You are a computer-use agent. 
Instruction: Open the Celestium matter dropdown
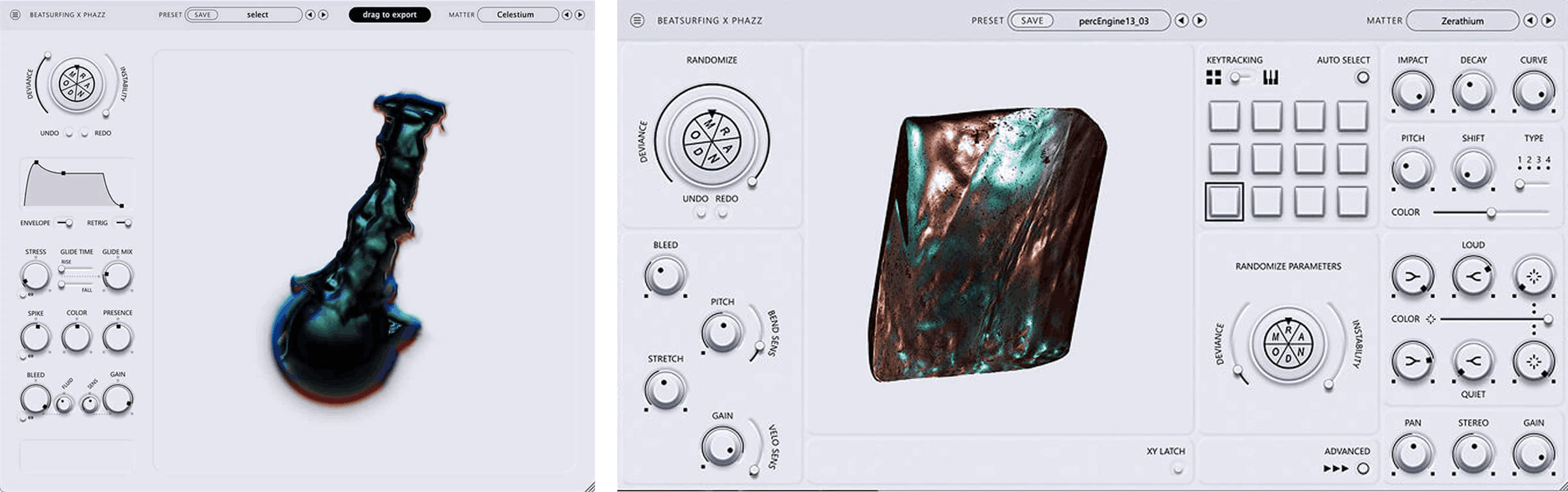(x=518, y=14)
